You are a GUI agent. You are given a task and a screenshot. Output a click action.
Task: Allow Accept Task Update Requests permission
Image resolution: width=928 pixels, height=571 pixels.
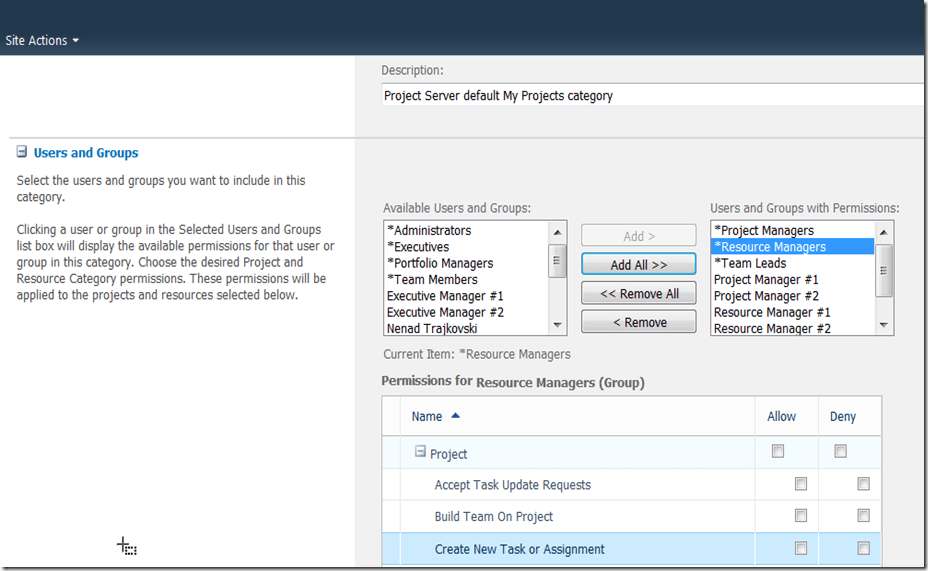[800, 484]
